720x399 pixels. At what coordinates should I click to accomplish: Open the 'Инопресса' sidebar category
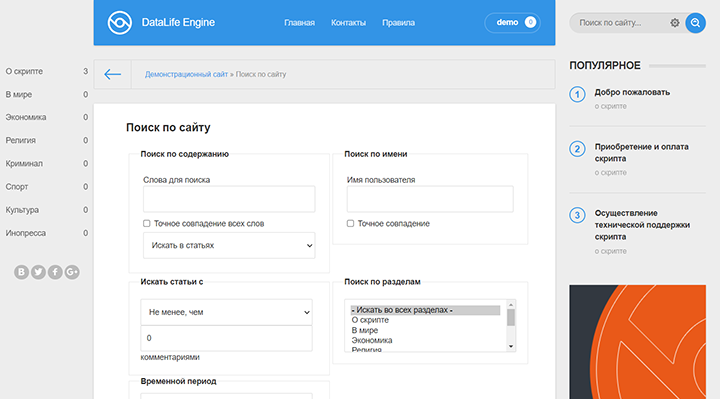click(26, 233)
